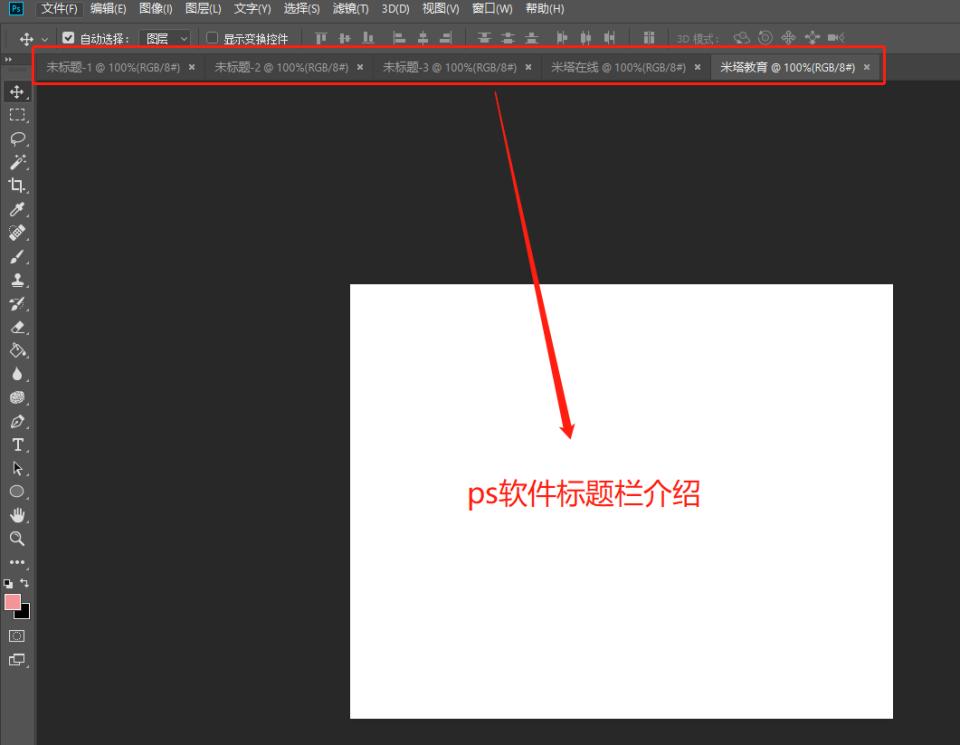Pick the Eraser tool
The width and height of the screenshot is (960, 745).
click(x=16, y=328)
